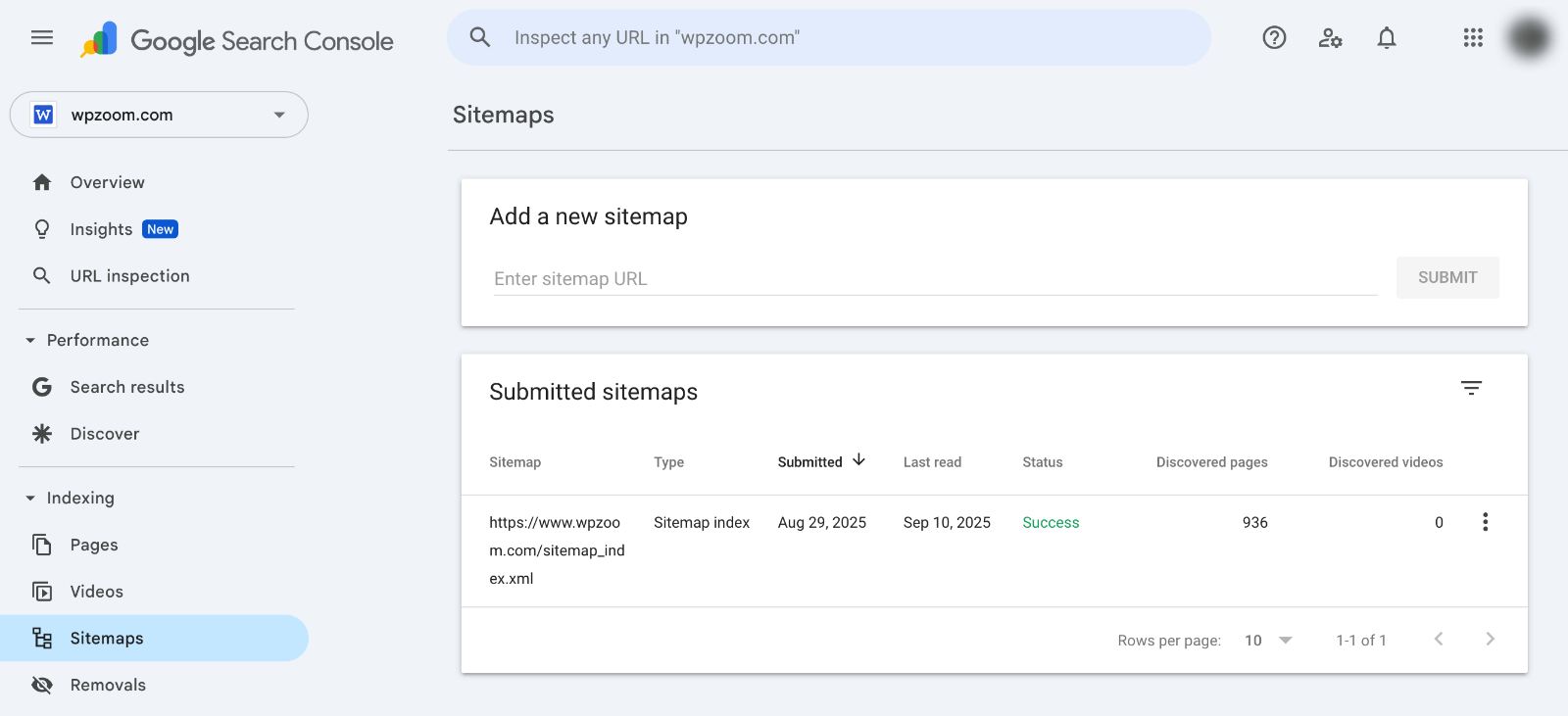Click the Videos play icon in sidebar

(42, 592)
